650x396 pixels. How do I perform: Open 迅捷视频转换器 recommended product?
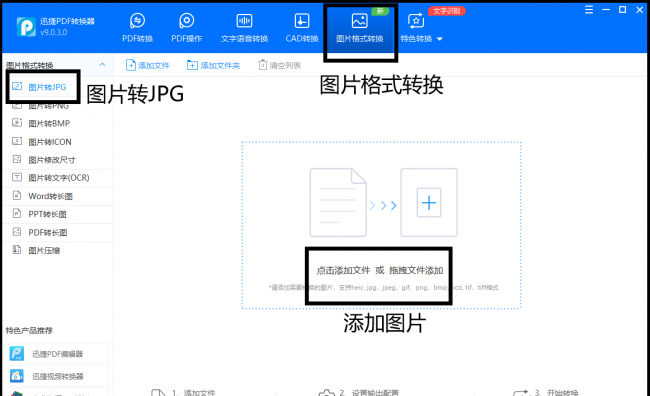[x=58, y=376]
